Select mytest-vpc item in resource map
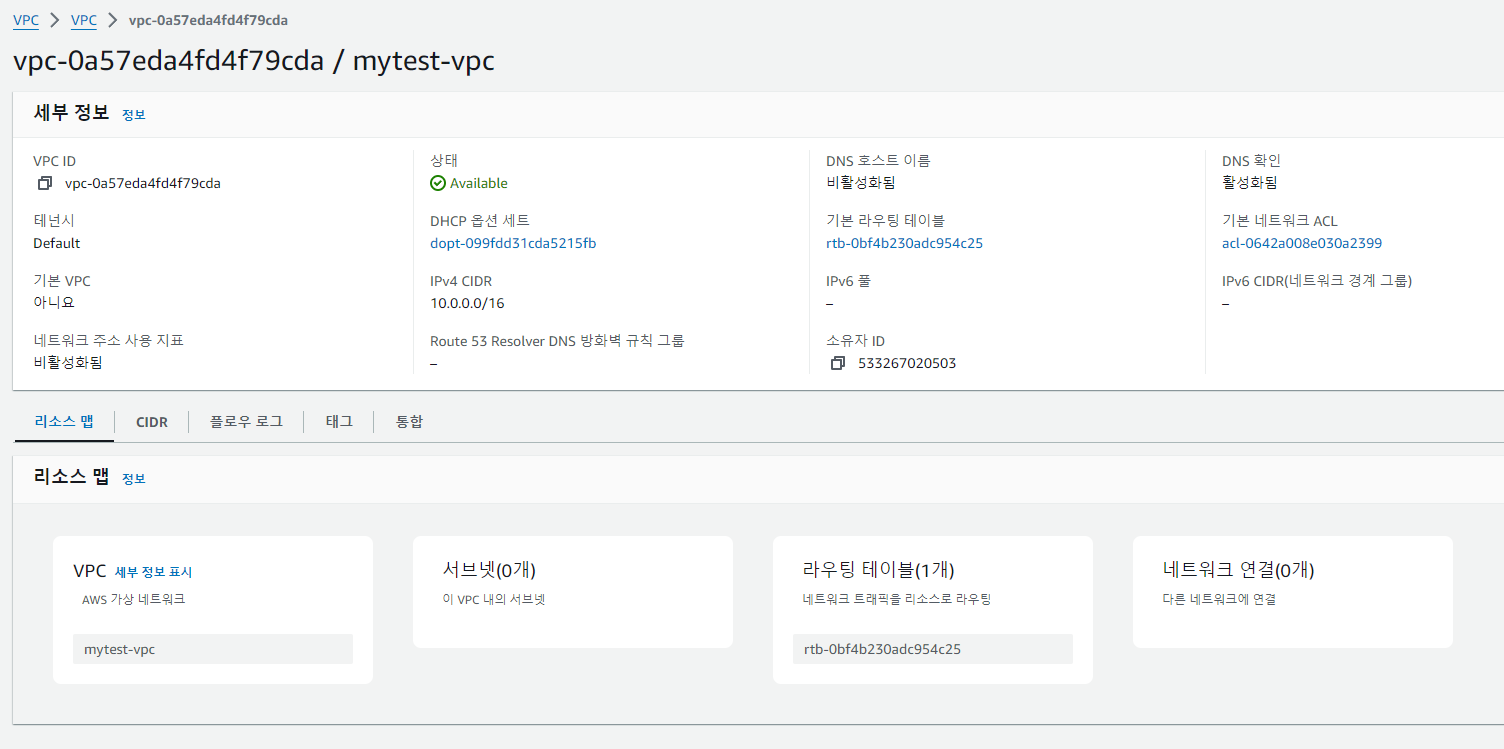This screenshot has width=1504, height=749. point(213,649)
